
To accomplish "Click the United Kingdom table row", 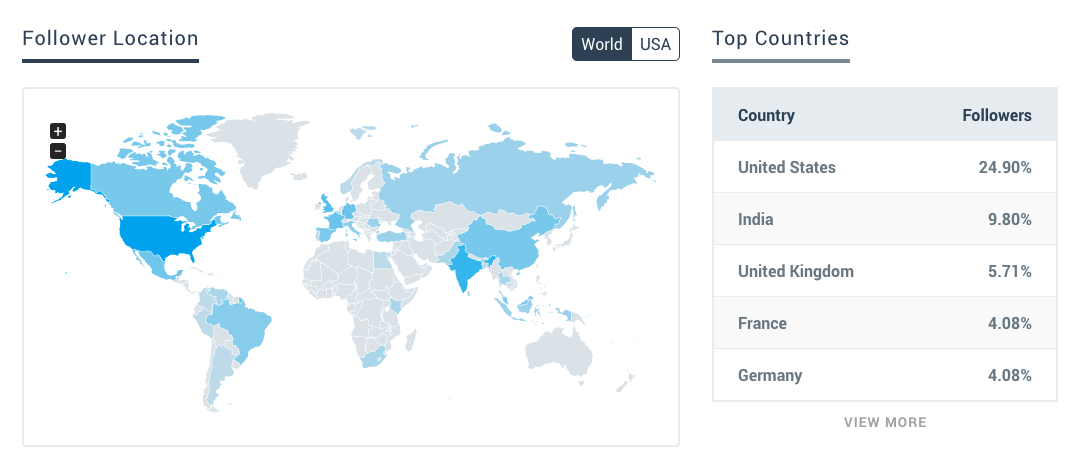I will 884,271.
